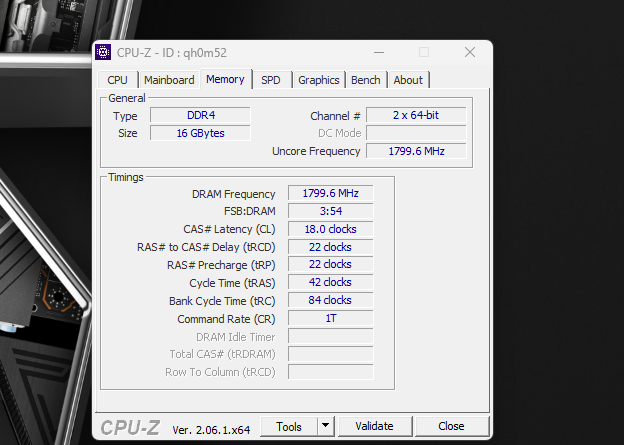Image resolution: width=624 pixels, height=445 pixels.
Task: Click the Bank Cycle Time value 84 clocks
Action: click(331, 300)
